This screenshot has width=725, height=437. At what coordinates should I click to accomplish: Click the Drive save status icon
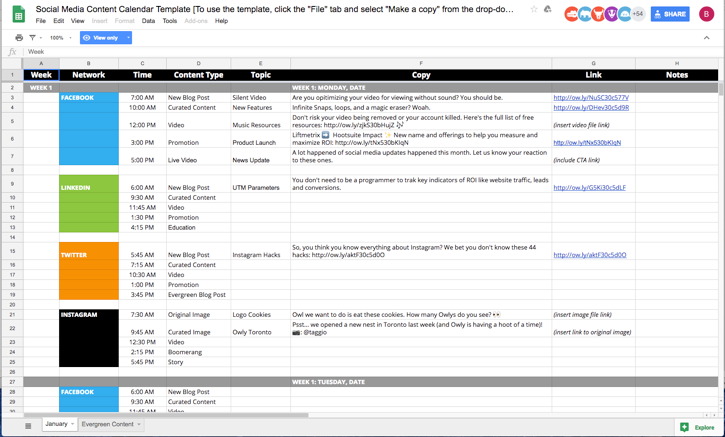coord(547,9)
